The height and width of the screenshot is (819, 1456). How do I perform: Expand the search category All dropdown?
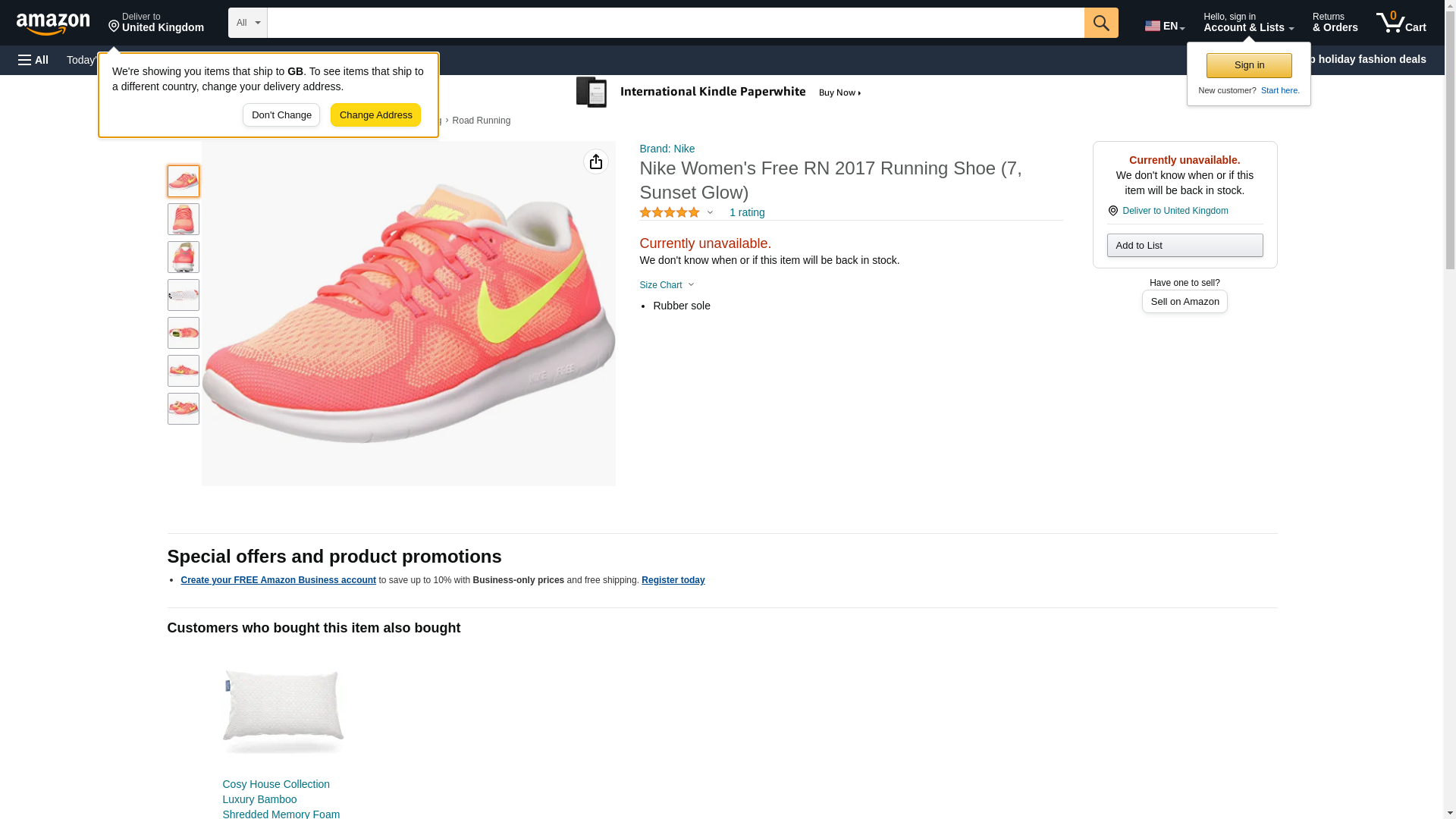coord(247,23)
